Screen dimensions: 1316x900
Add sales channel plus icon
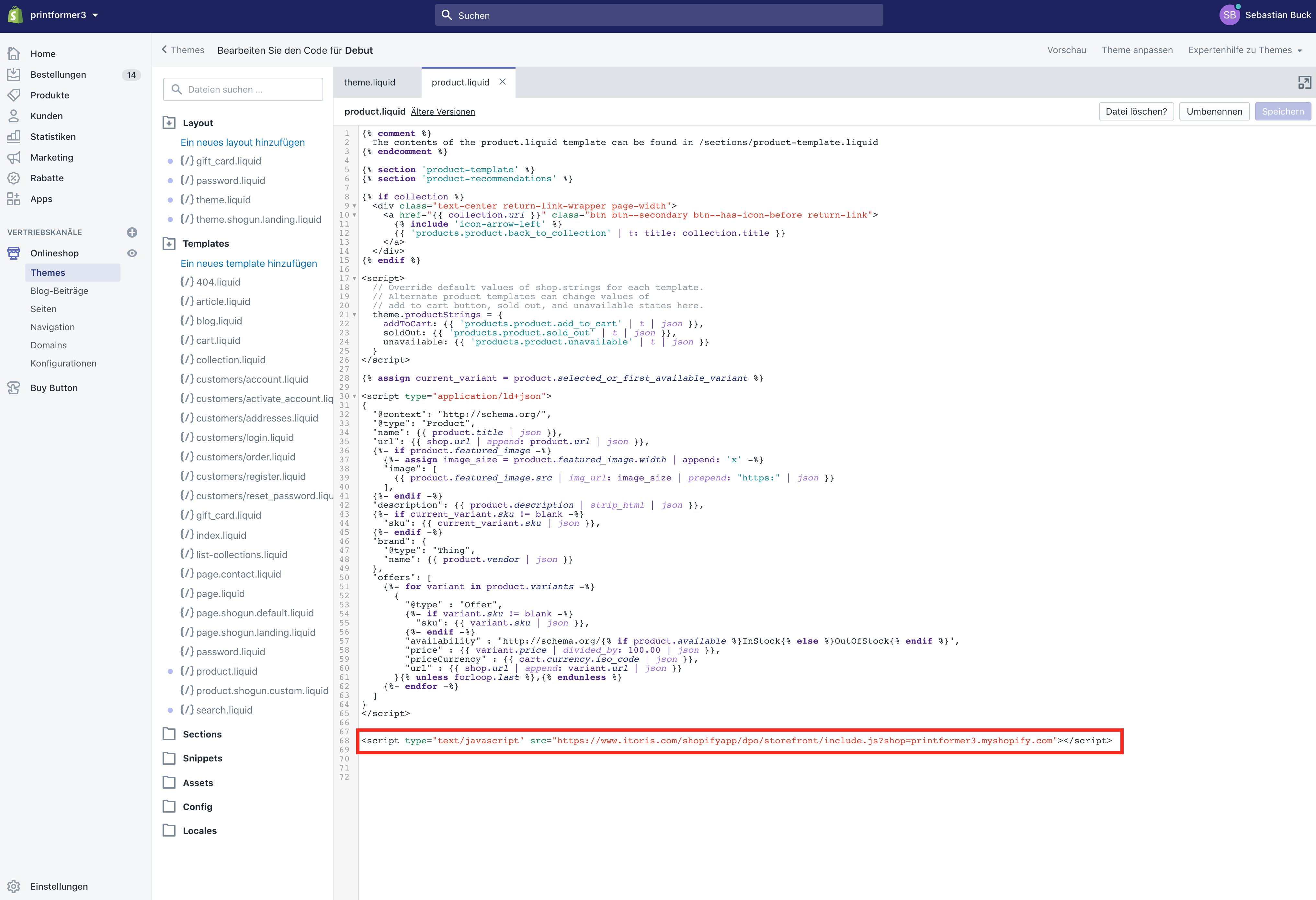132,232
